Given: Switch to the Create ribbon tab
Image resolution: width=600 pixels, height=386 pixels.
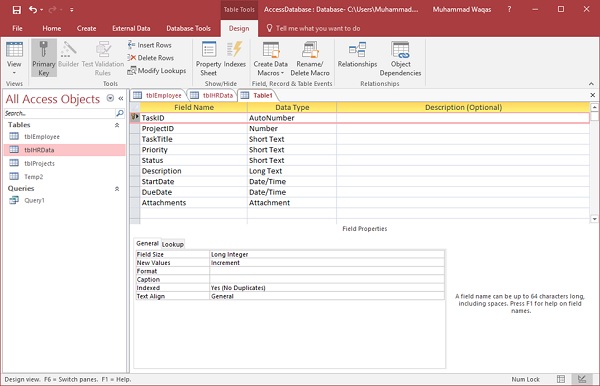Looking at the screenshot, I should pyautogui.click(x=86, y=28).
